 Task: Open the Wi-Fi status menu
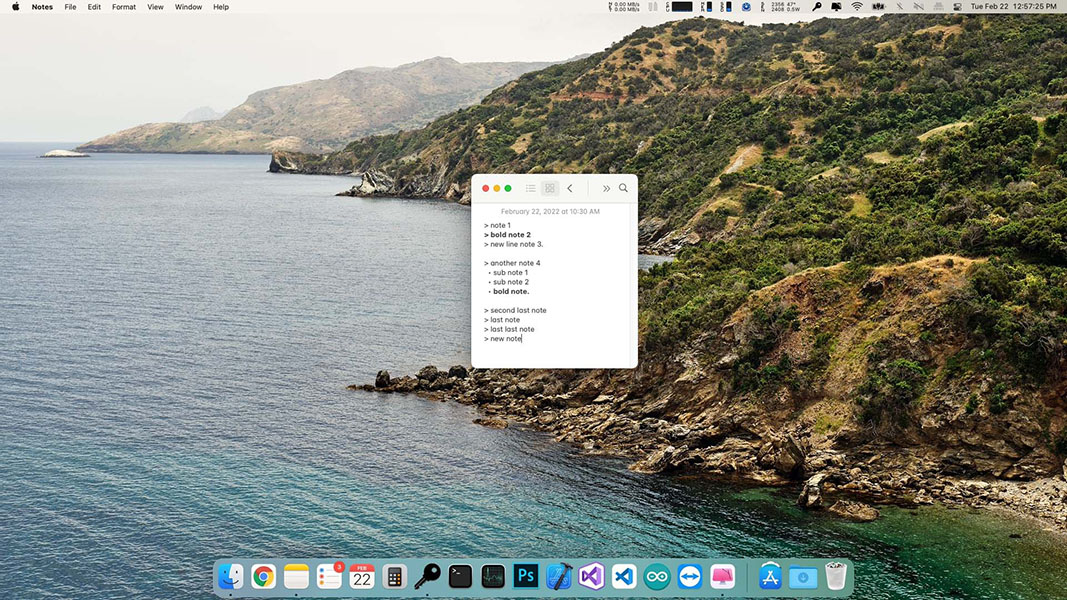click(x=857, y=7)
